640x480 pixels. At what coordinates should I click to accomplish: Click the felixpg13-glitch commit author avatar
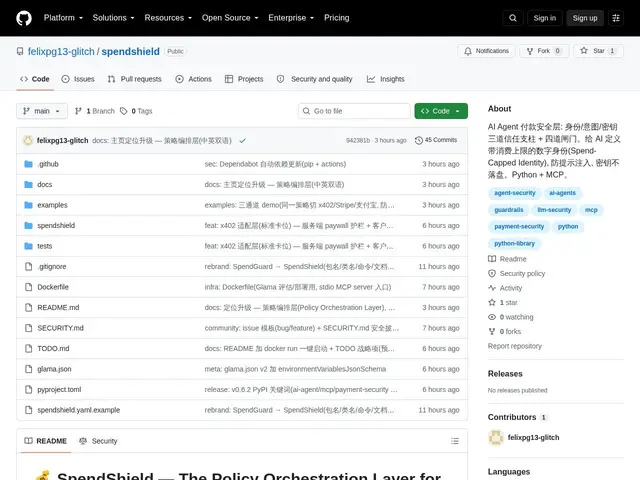click(28, 140)
